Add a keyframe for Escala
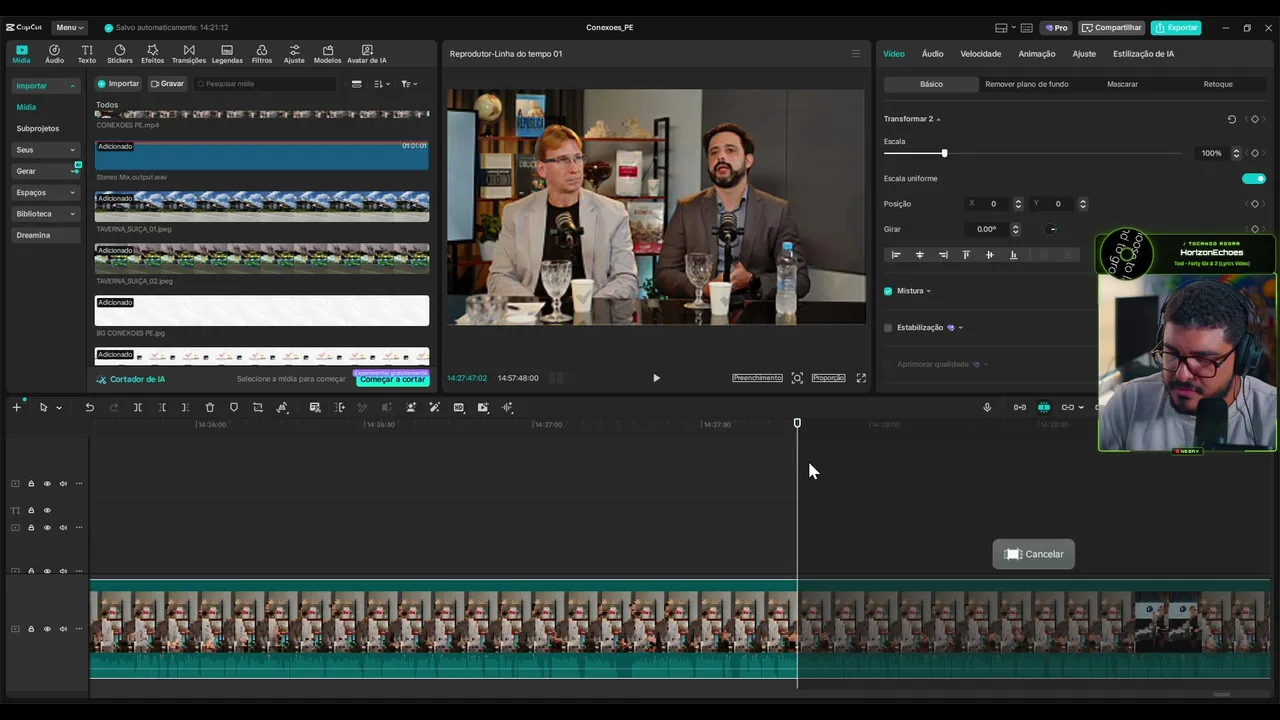Screen dimensions: 1280x720 tap(1255, 153)
